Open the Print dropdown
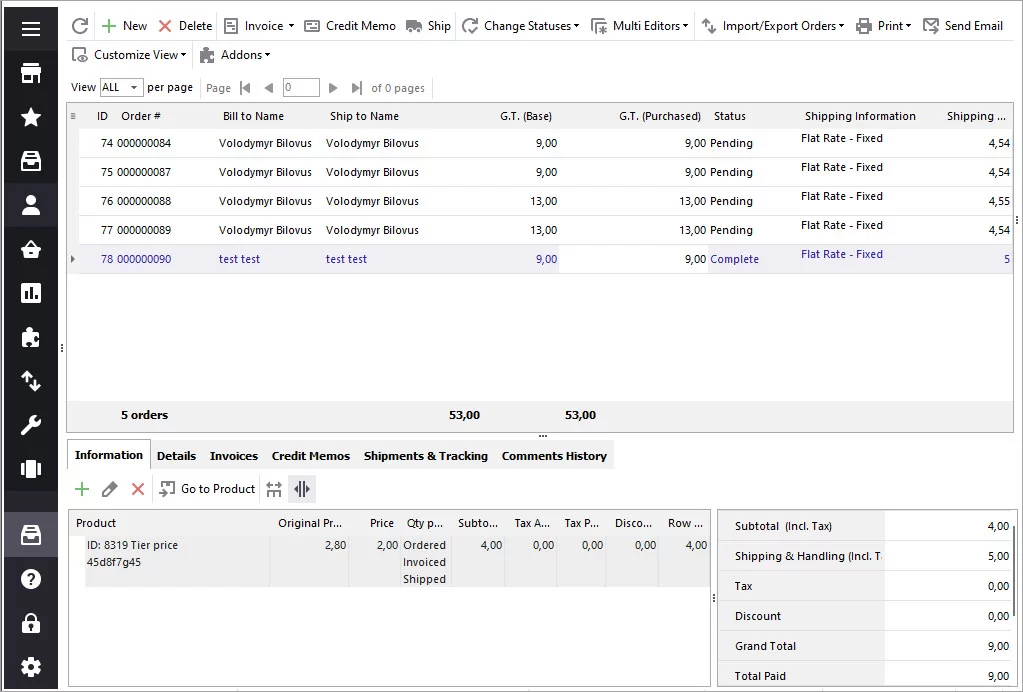Screen dimensions: 1023x692 coord(883,26)
